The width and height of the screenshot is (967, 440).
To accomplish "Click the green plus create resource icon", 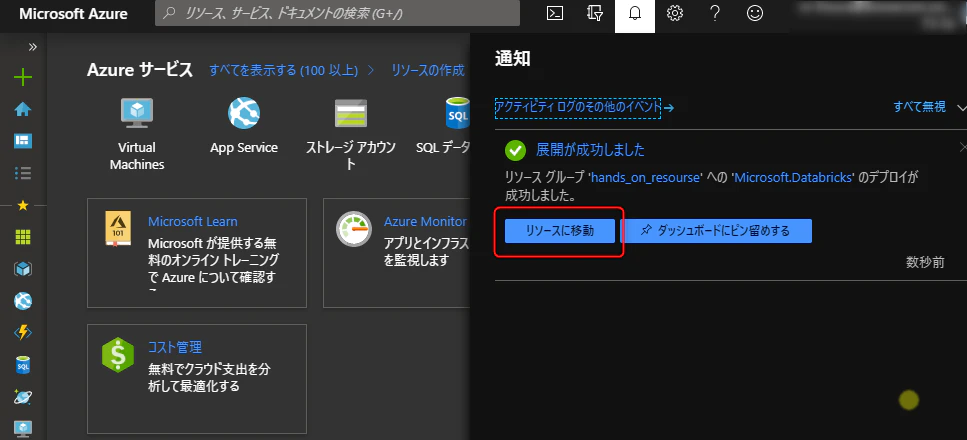I will (23, 77).
